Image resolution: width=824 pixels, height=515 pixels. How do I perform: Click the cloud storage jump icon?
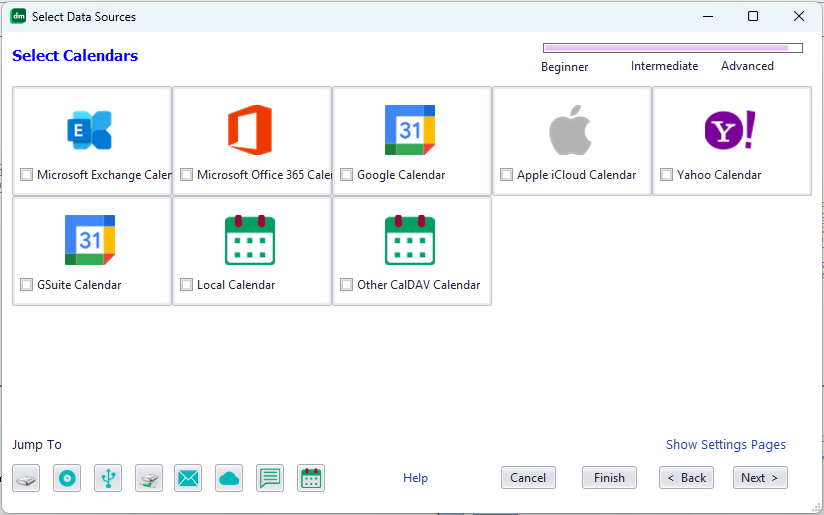229,478
